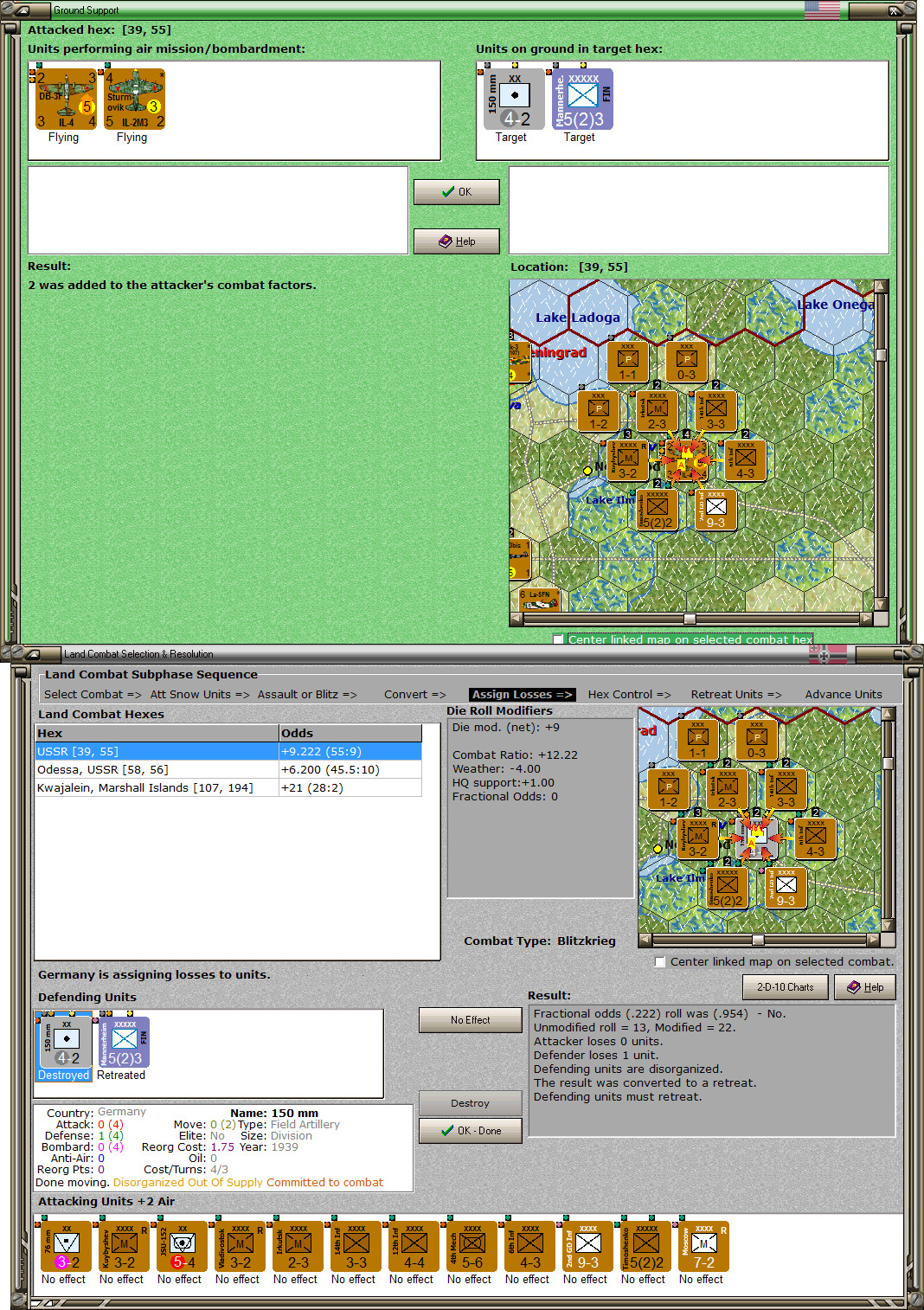Select the Moscow 7-2 attacking unit

pos(703,1246)
